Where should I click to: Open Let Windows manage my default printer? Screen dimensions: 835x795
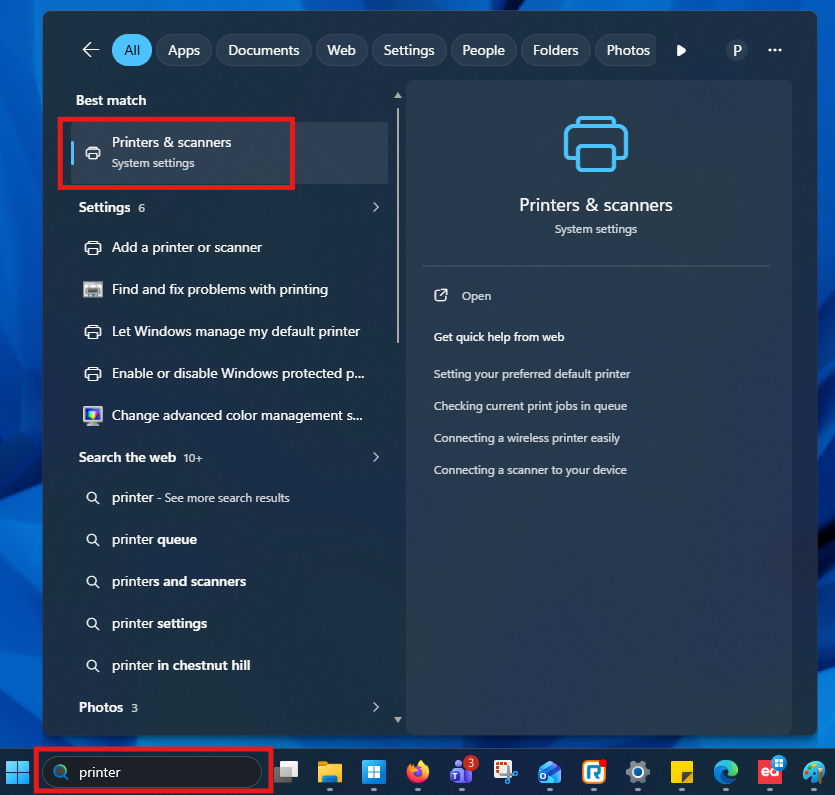(229, 332)
